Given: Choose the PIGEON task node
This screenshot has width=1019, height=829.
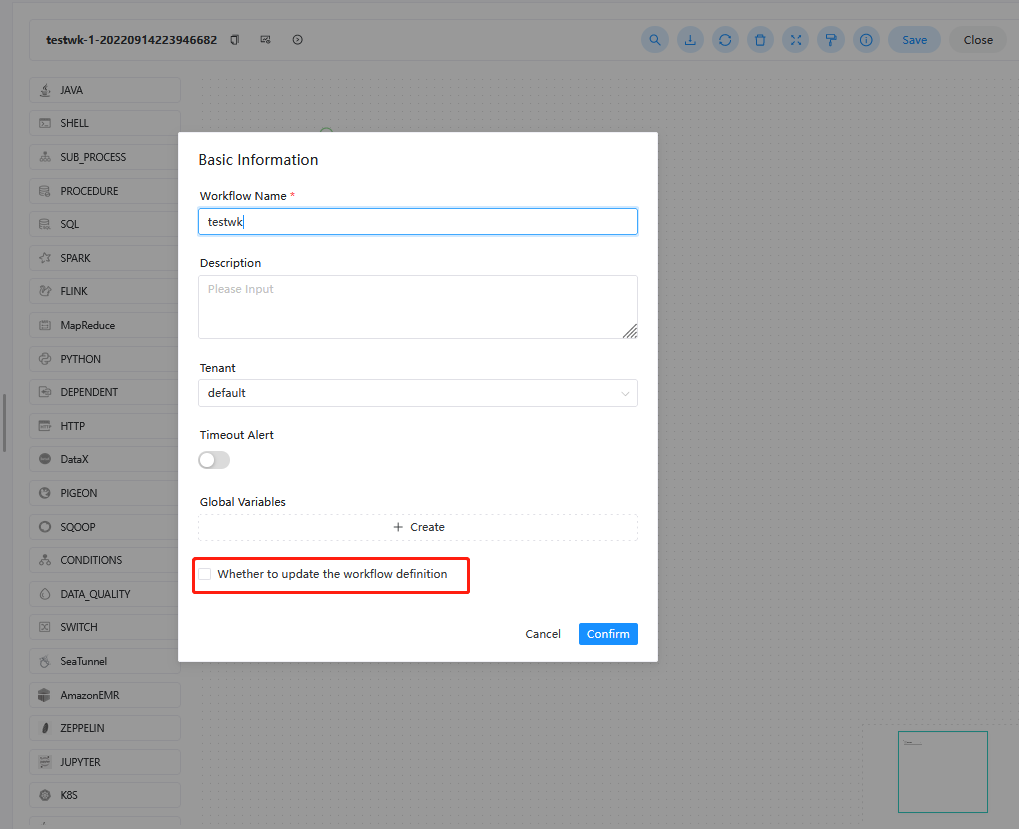Looking at the screenshot, I should click(x=105, y=493).
